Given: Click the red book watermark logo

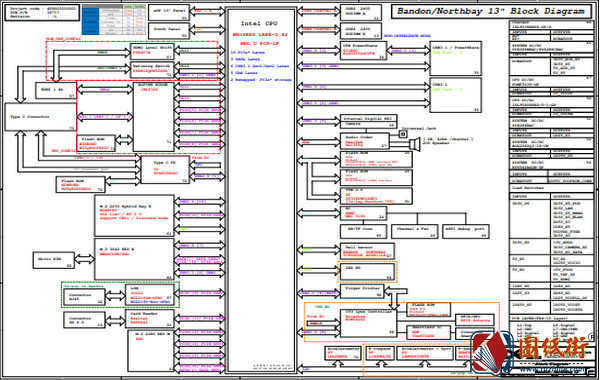Looking at the screenshot, I should point(492,352).
